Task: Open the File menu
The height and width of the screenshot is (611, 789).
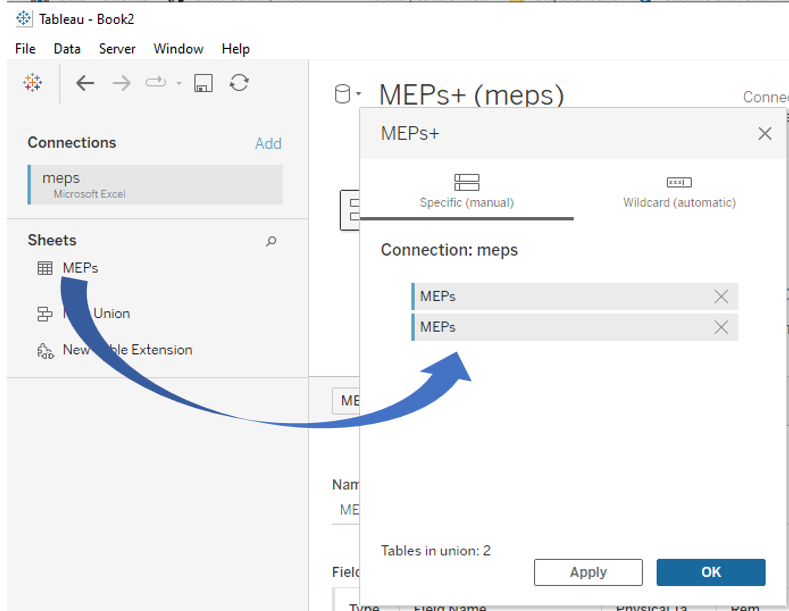Action: click(x=25, y=49)
